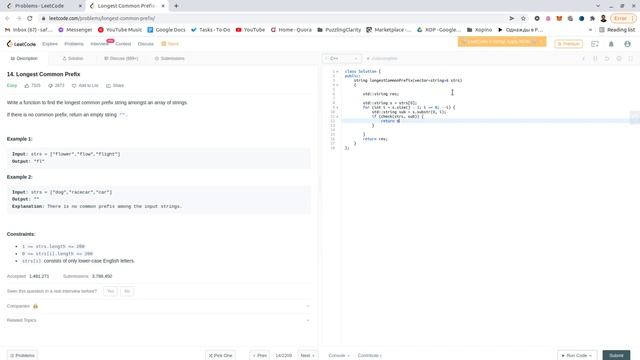The image size is (640, 360).
Task: Open the playground icon next to Premium
Action: point(595,44)
